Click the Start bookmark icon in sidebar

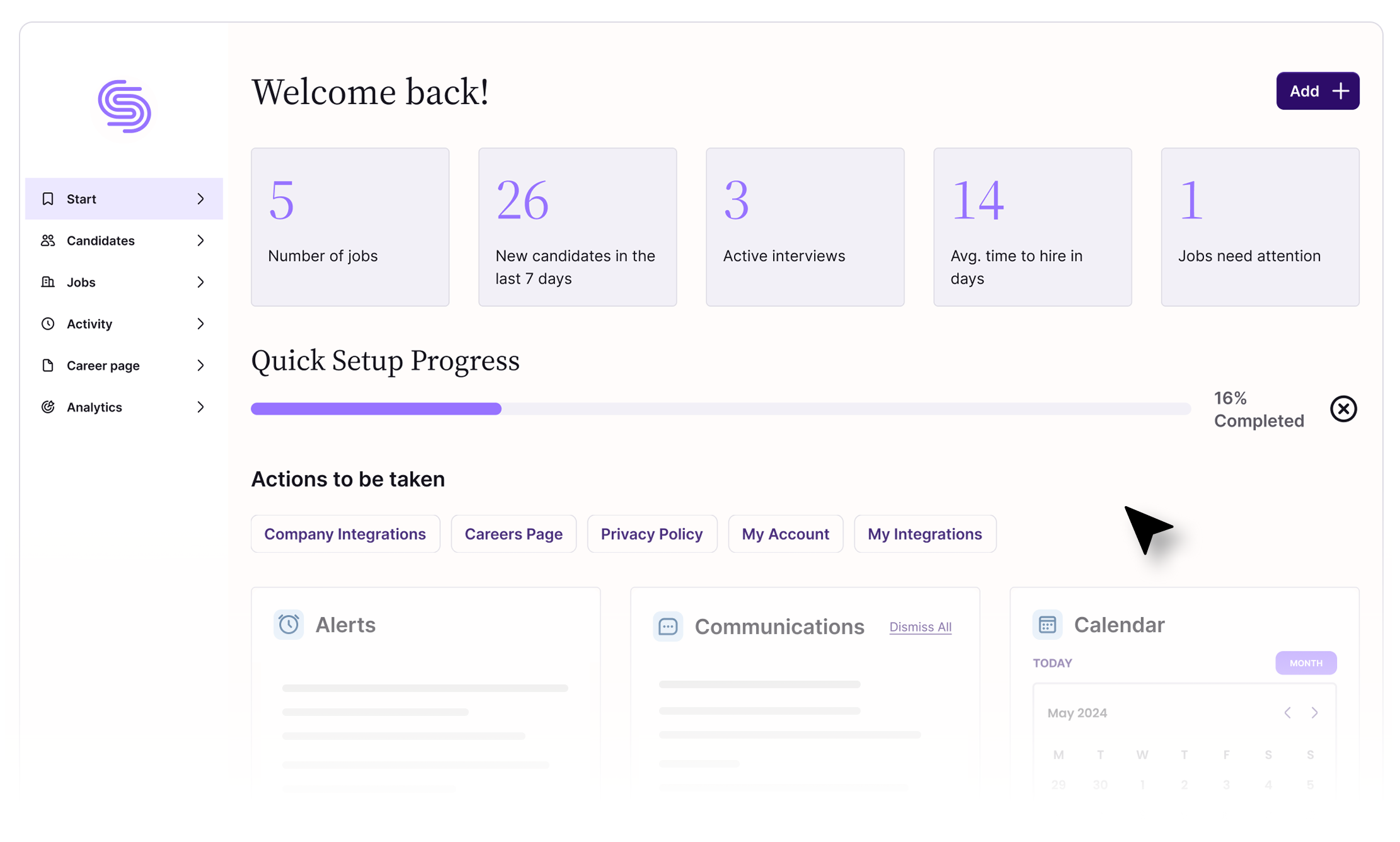click(48, 199)
